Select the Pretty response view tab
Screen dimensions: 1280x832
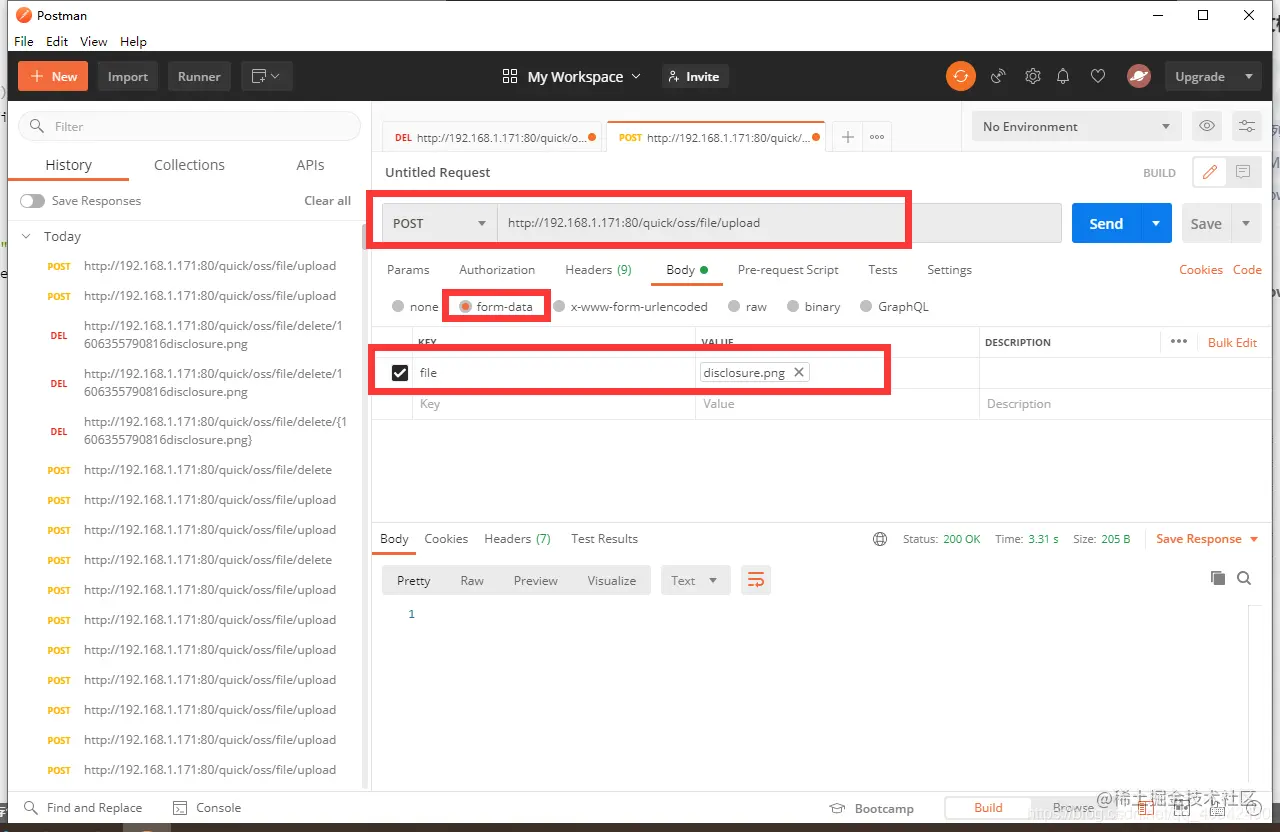[x=413, y=580]
